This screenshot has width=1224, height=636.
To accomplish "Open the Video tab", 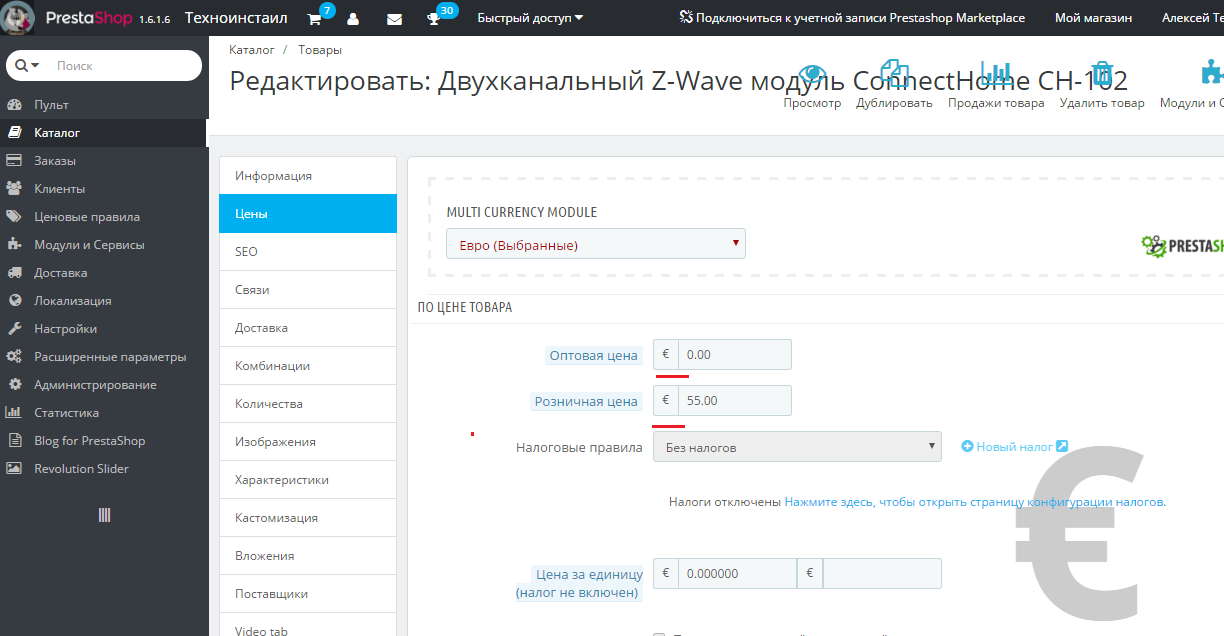I will (308, 626).
